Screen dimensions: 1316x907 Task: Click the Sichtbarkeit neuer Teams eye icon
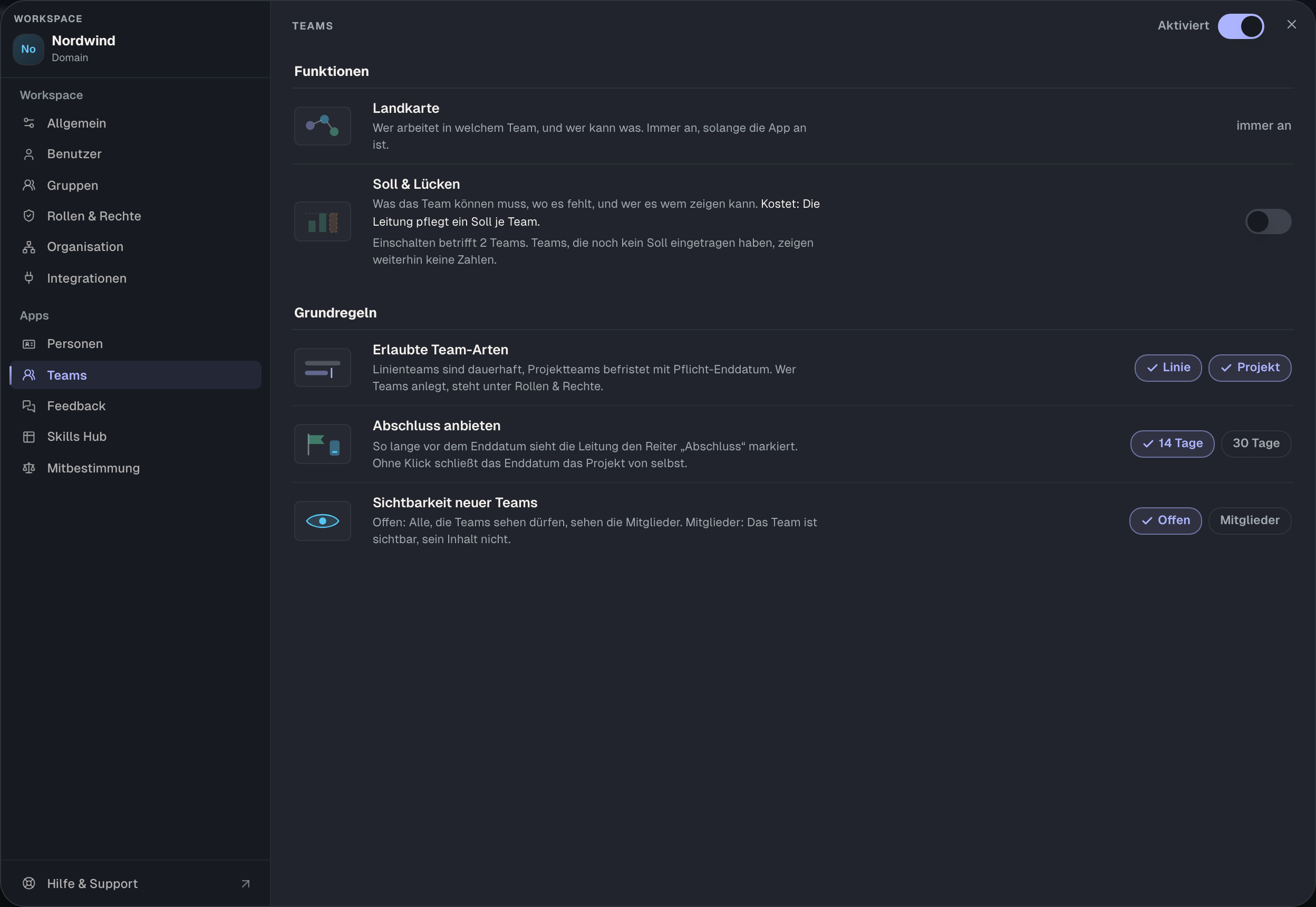point(322,520)
